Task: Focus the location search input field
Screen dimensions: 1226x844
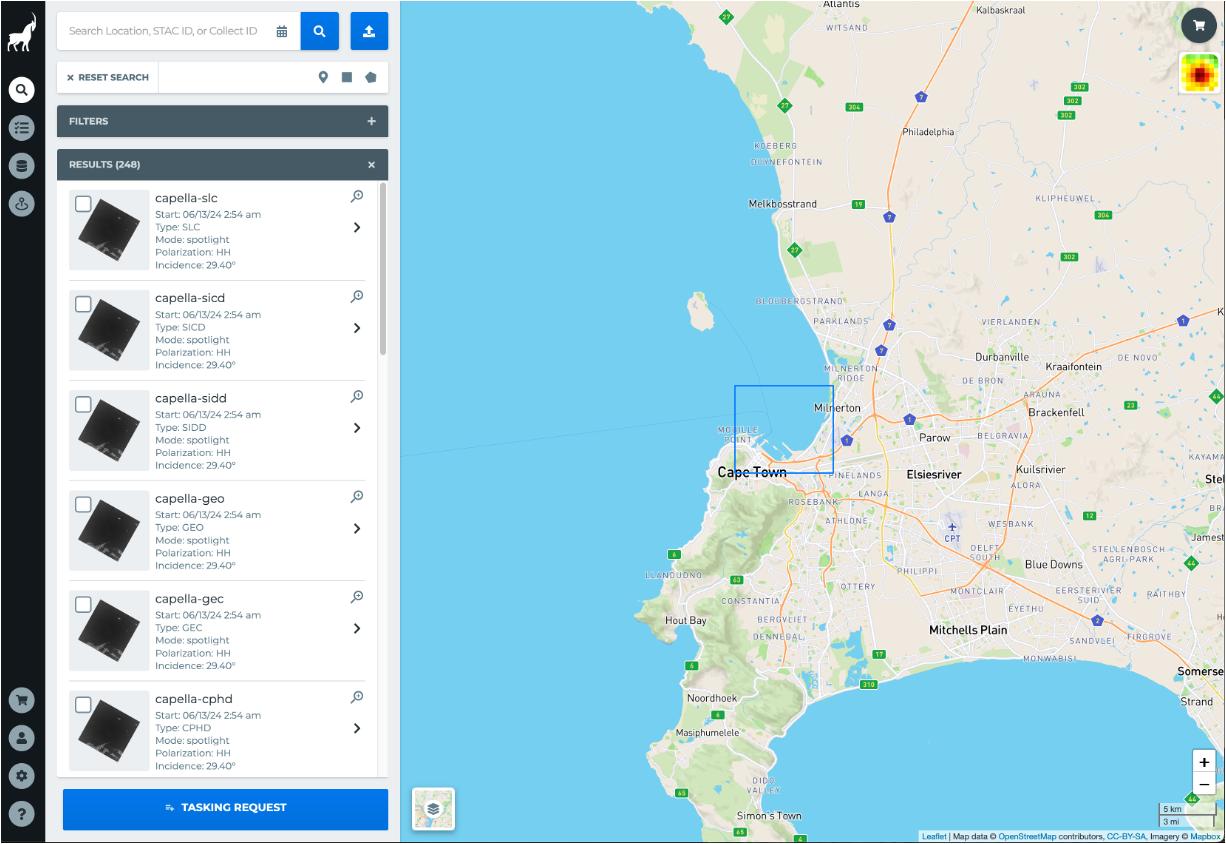Action: (x=166, y=31)
